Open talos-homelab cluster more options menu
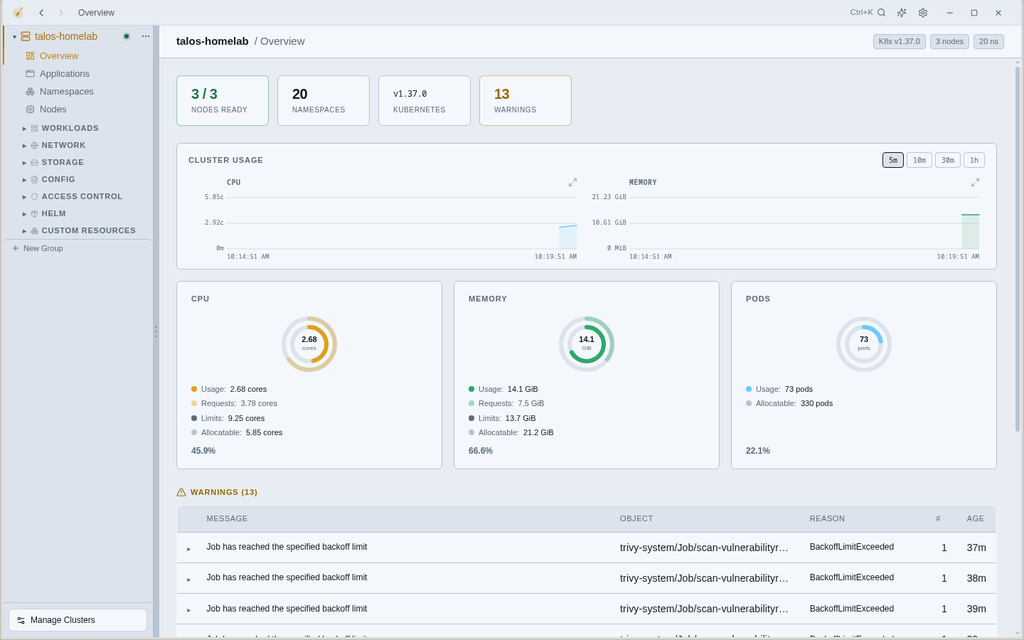 [x=146, y=36]
